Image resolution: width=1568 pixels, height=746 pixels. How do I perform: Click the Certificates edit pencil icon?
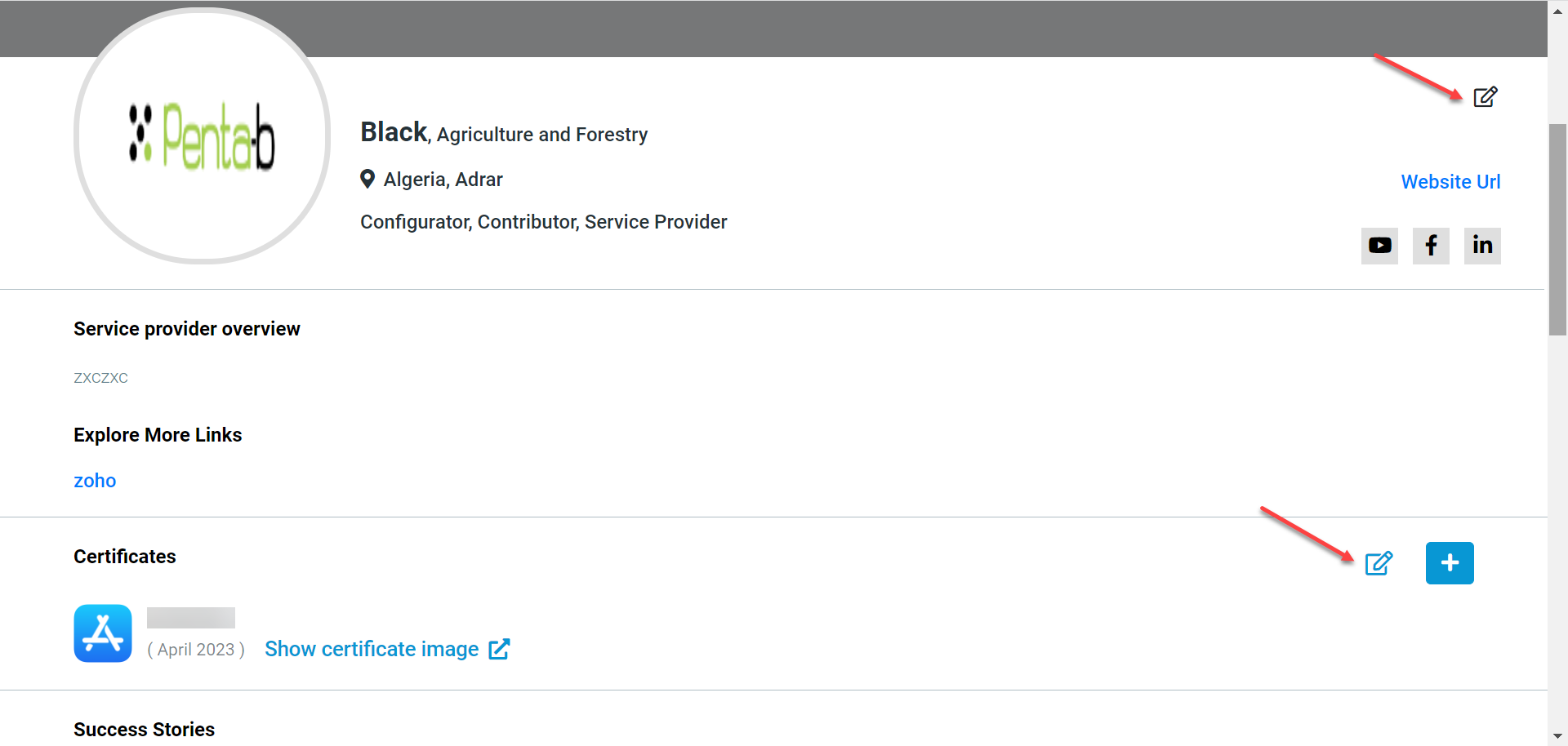point(1379,563)
